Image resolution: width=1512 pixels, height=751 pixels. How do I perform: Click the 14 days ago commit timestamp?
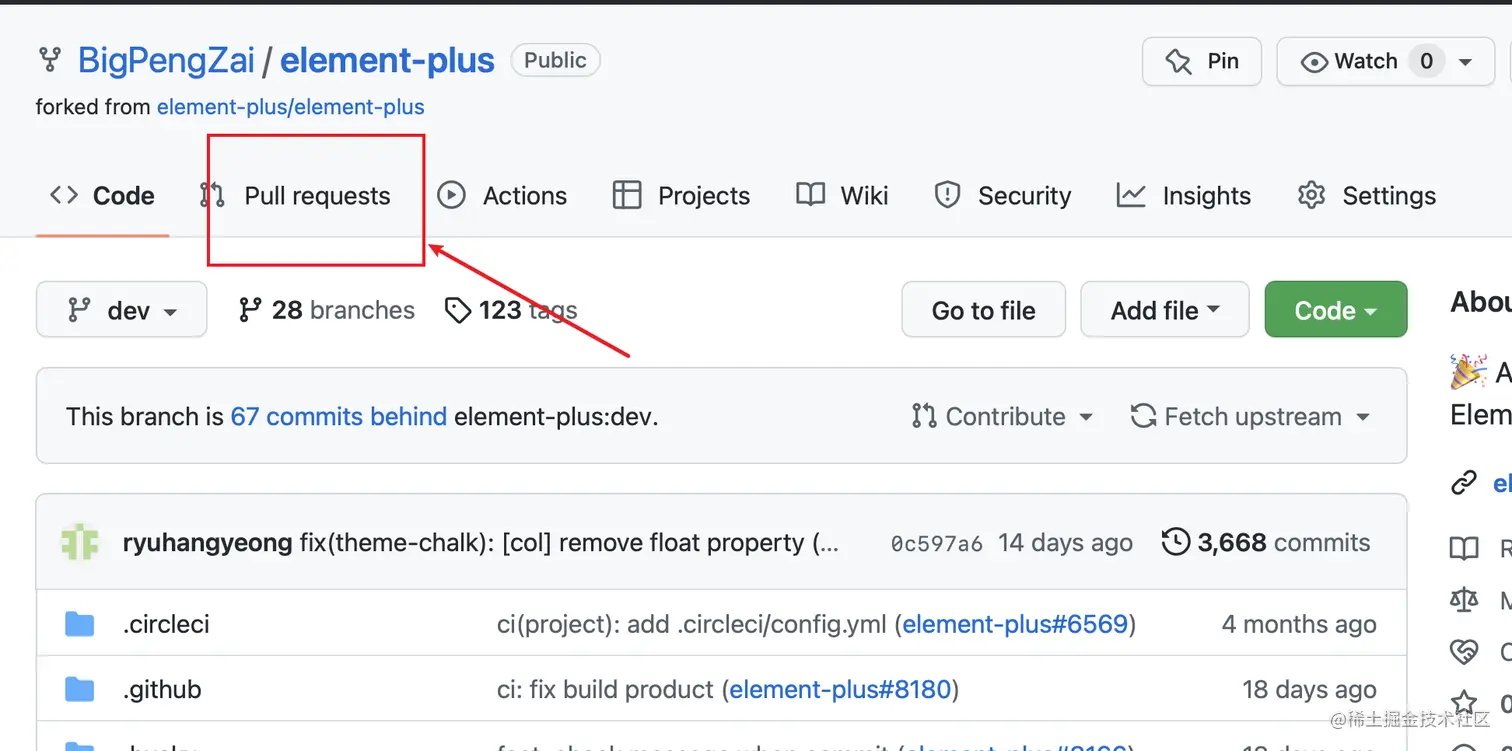tap(1065, 543)
